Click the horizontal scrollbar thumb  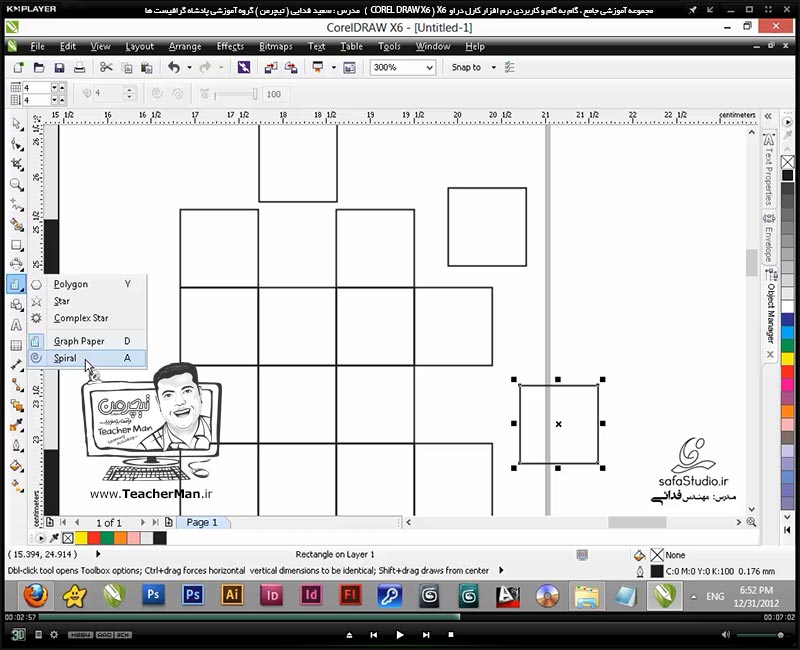pyautogui.click(x=637, y=522)
